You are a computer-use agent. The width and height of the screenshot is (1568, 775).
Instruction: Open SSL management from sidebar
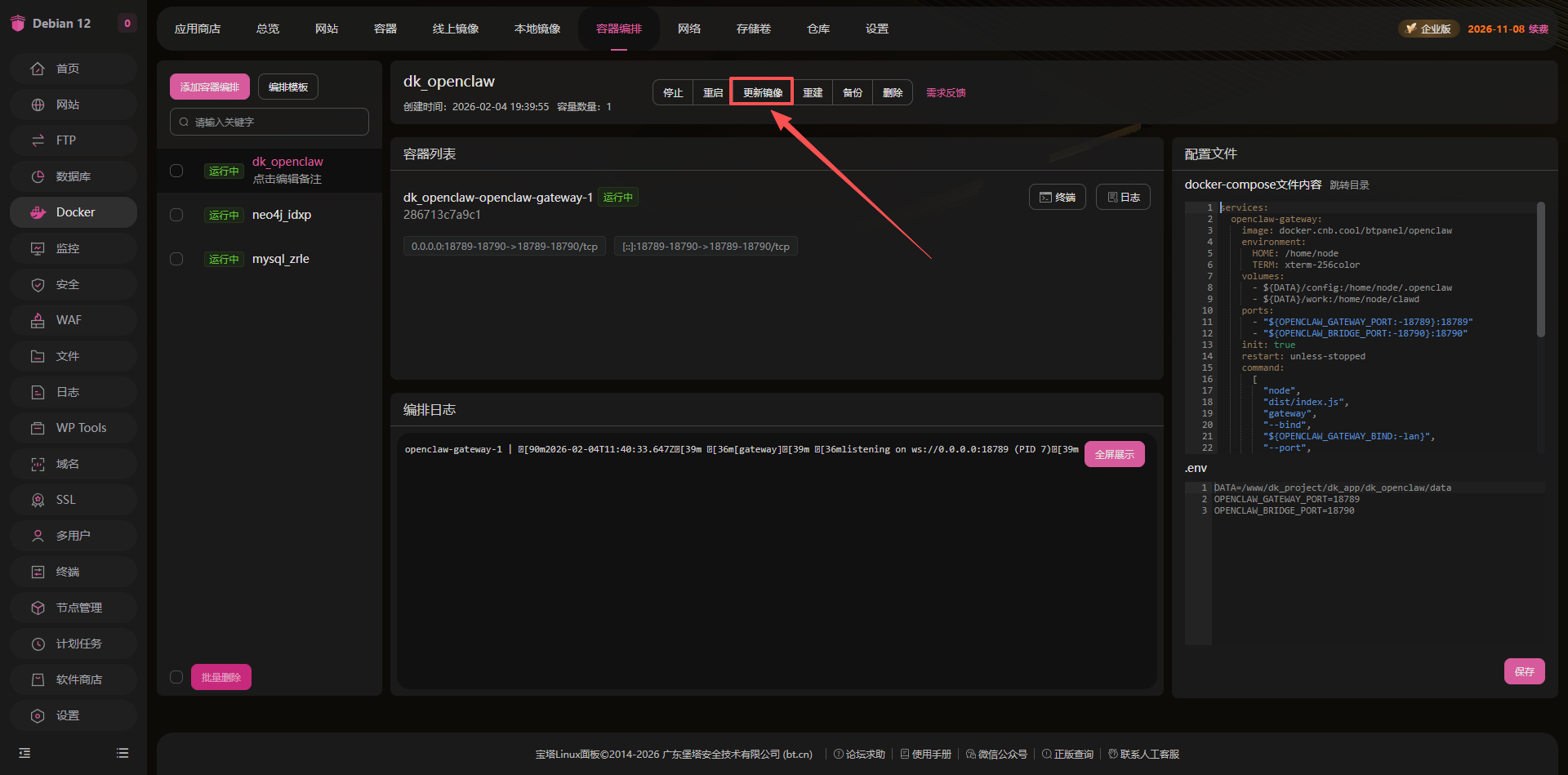click(73, 499)
